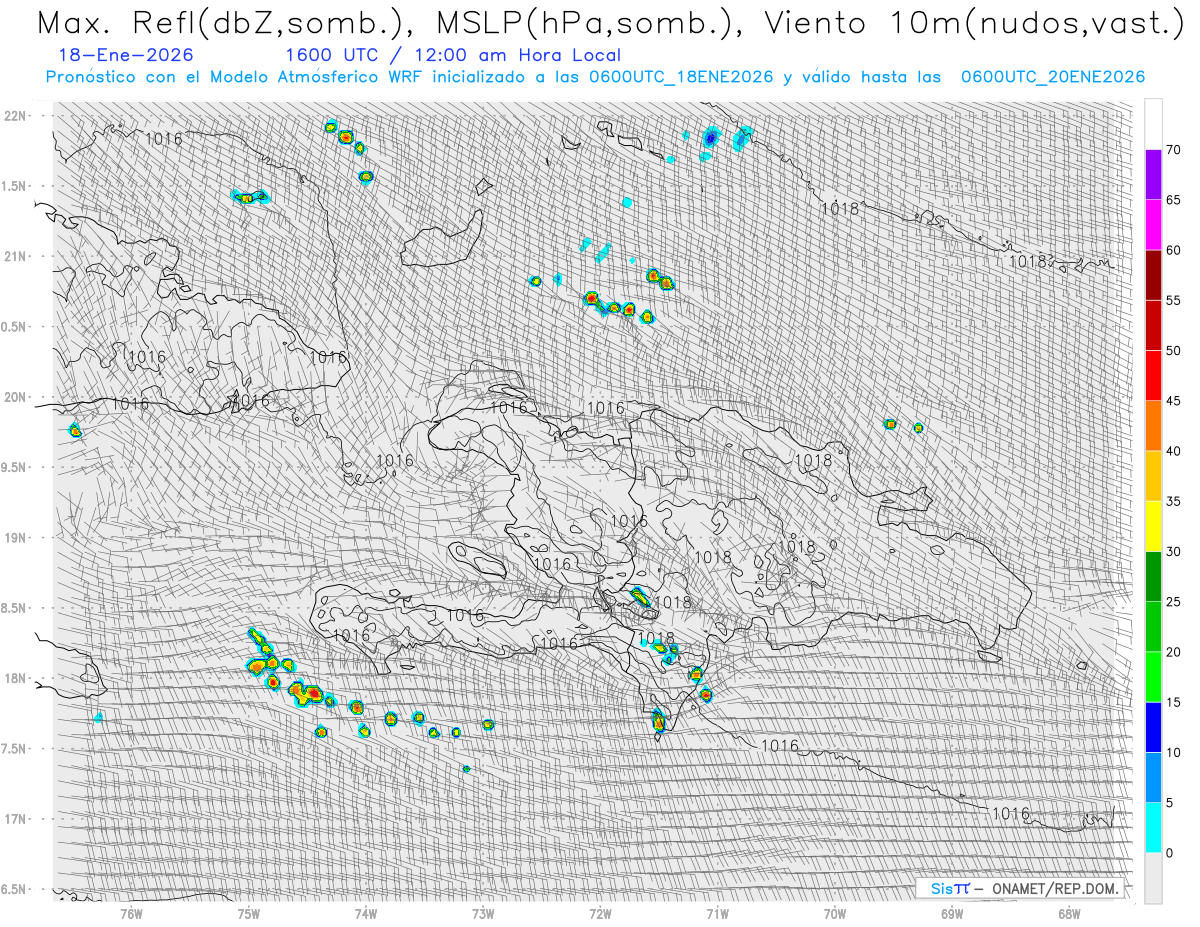1200x927 pixels.
Task: Click the dark red 55–60 dBZ colorbar segment
Action: [x=1153, y=275]
